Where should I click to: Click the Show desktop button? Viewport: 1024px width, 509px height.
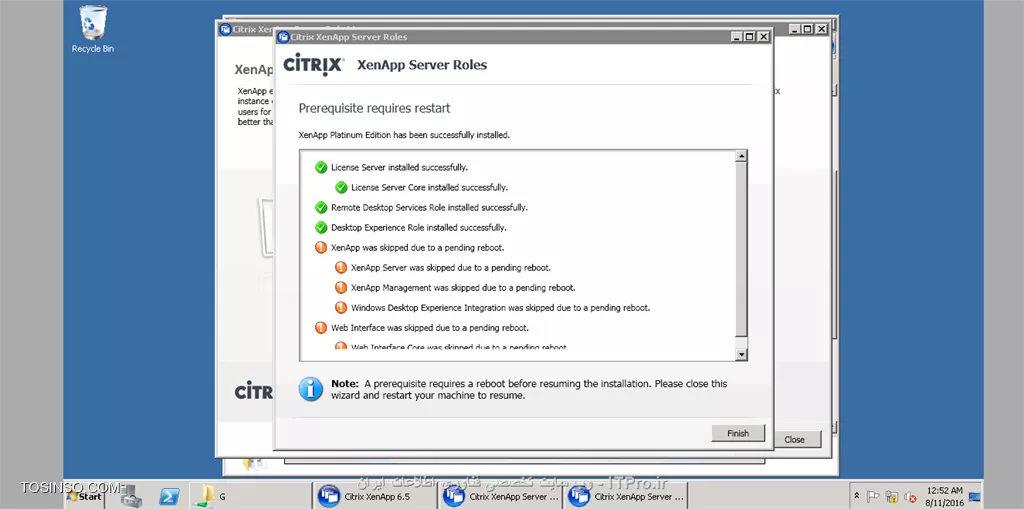[974, 497]
